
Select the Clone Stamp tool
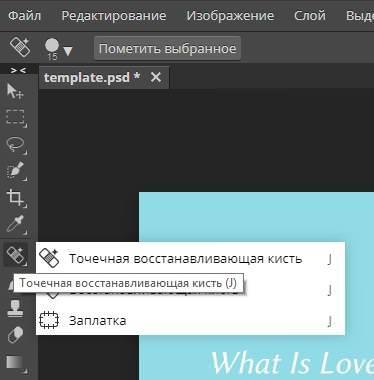pyautogui.click(x=15, y=308)
